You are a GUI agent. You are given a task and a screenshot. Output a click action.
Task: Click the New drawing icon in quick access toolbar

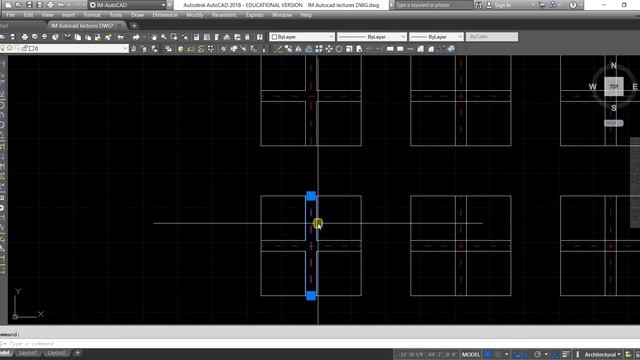(8, 5)
